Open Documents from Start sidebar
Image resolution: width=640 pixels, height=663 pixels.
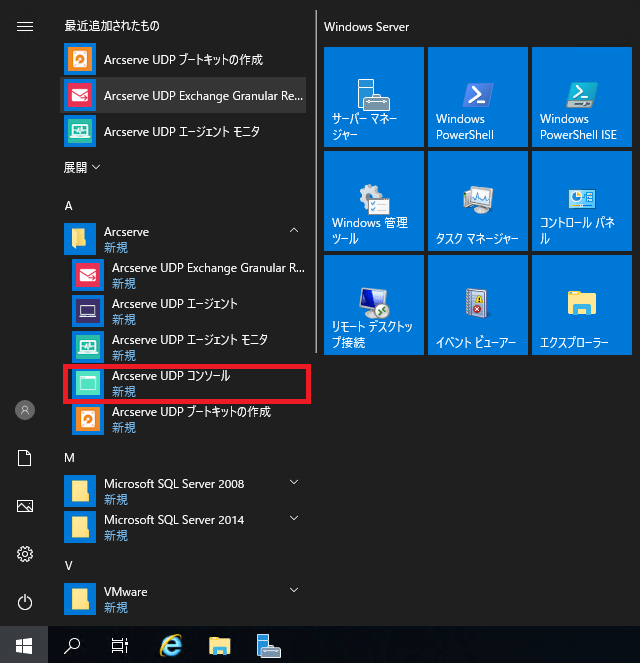(x=25, y=458)
